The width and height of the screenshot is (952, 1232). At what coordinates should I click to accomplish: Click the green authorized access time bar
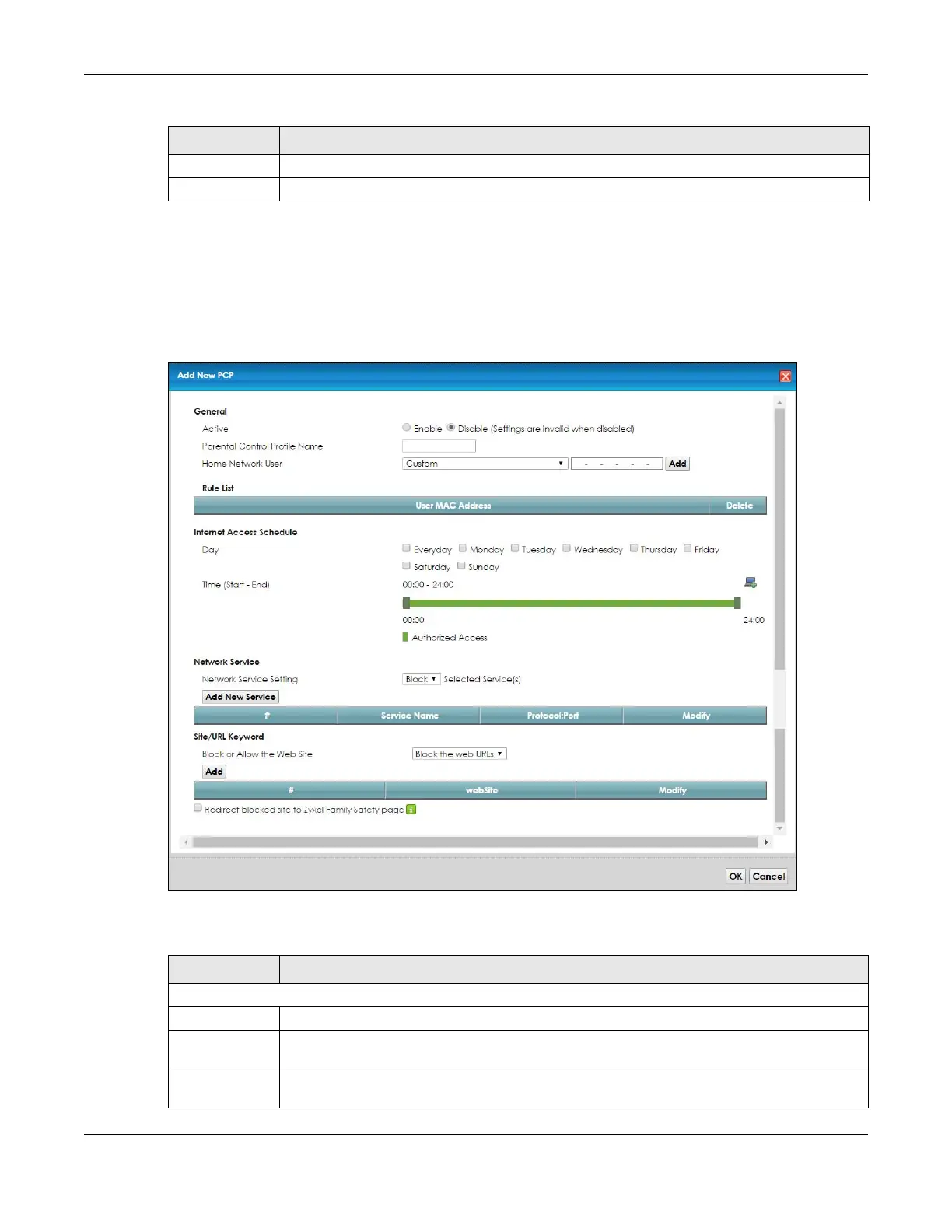click(572, 603)
